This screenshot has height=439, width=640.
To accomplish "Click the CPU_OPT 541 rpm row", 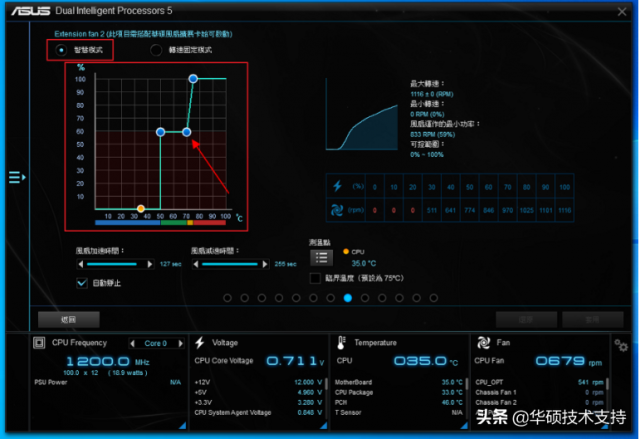I will coord(539,382).
